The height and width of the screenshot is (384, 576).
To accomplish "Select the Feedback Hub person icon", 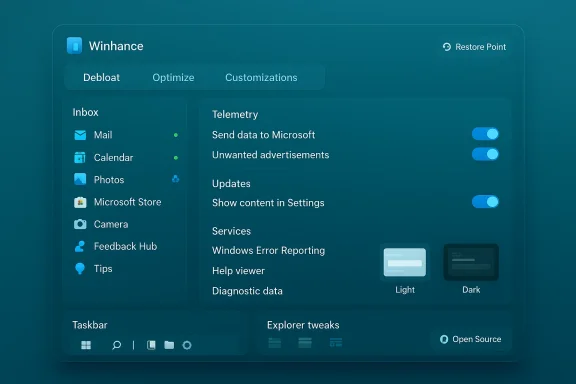I will (x=80, y=246).
